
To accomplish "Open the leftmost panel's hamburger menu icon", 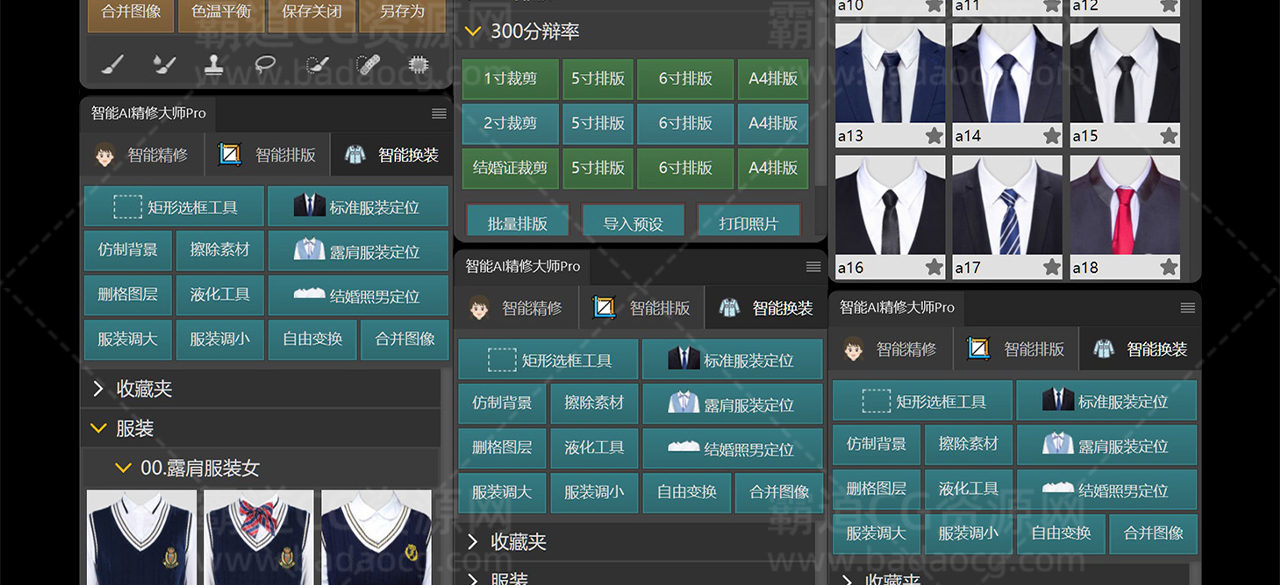I will [x=439, y=114].
